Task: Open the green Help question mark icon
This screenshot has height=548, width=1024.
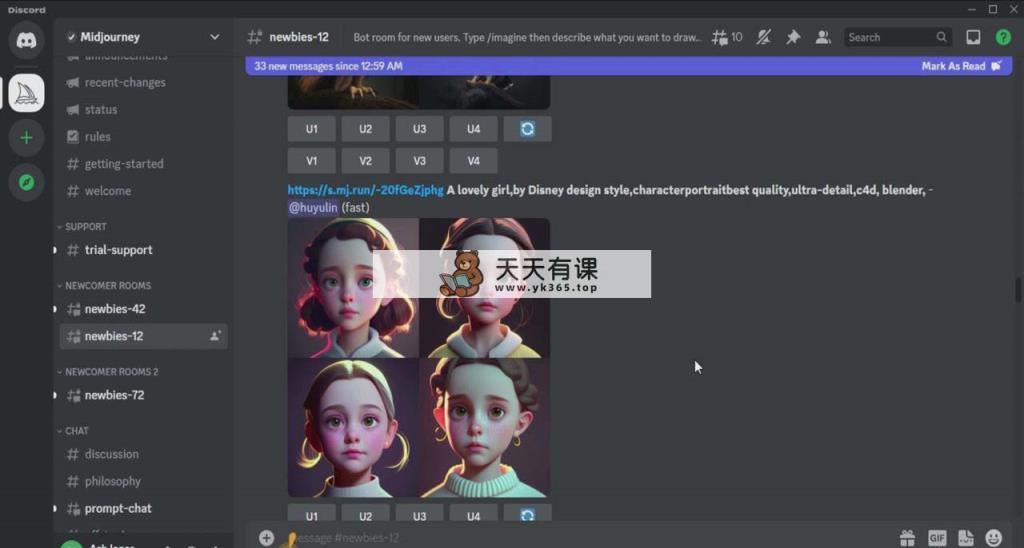Action: 1003,37
